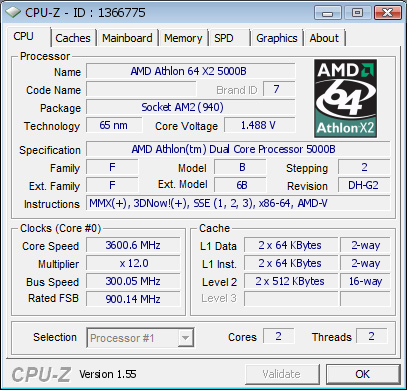This screenshot has height=390, width=407.
Task: Click the Core Speed value field
Action: tap(133, 245)
